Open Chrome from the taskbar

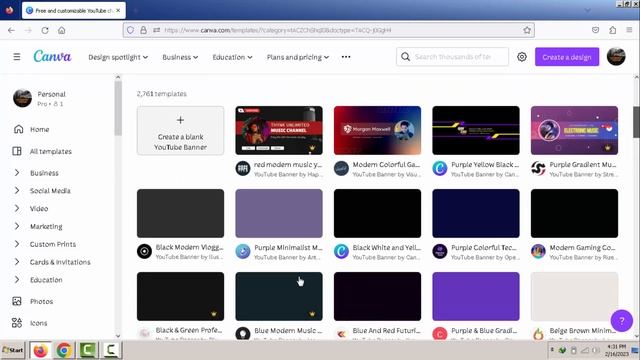click(64, 350)
